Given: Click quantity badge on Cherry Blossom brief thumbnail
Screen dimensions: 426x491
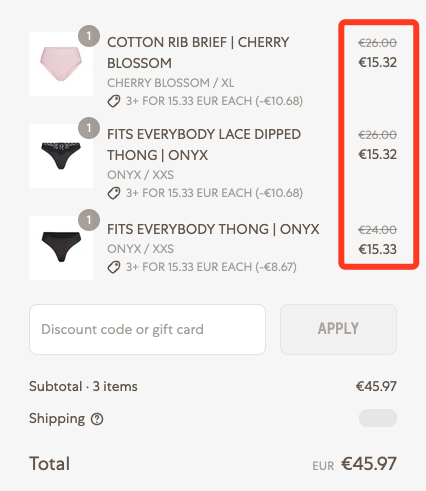Looking at the screenshot, I should pyautogui.click(x=89, y=36).
